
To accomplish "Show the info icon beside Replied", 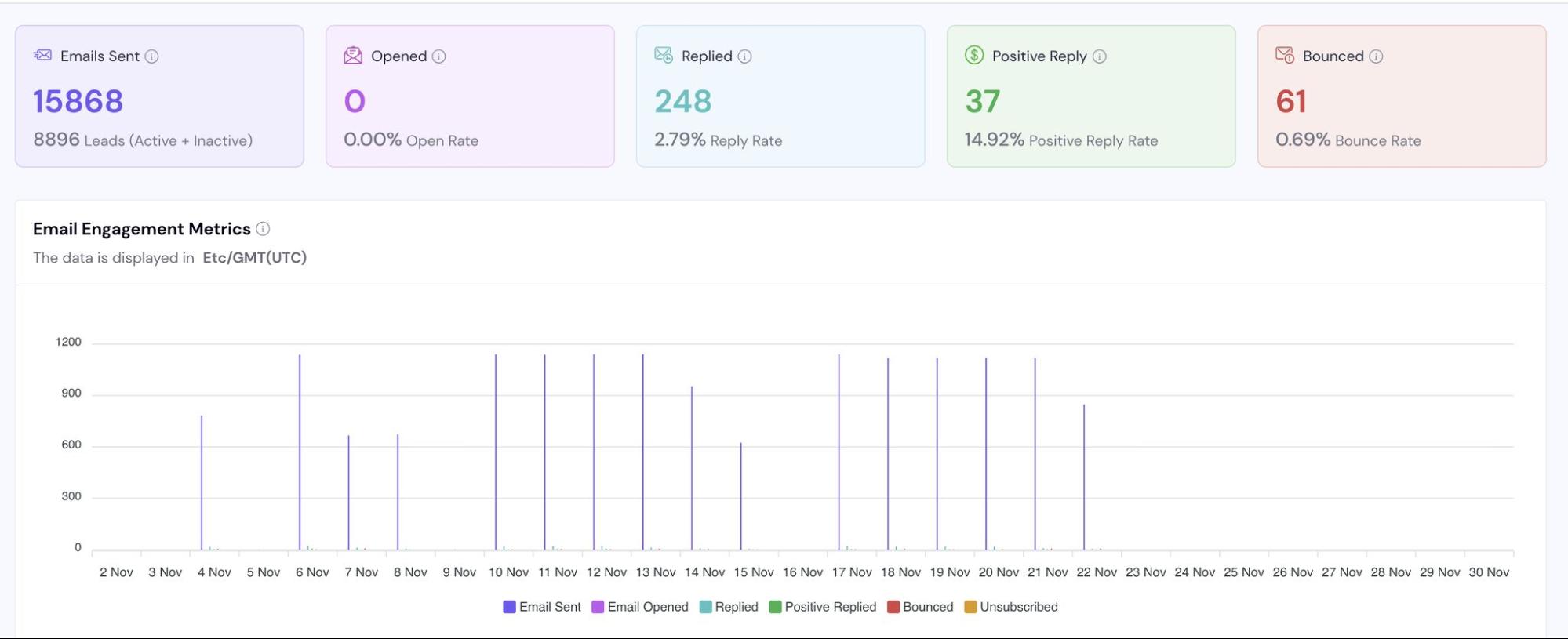I will [x=745, y=56].
